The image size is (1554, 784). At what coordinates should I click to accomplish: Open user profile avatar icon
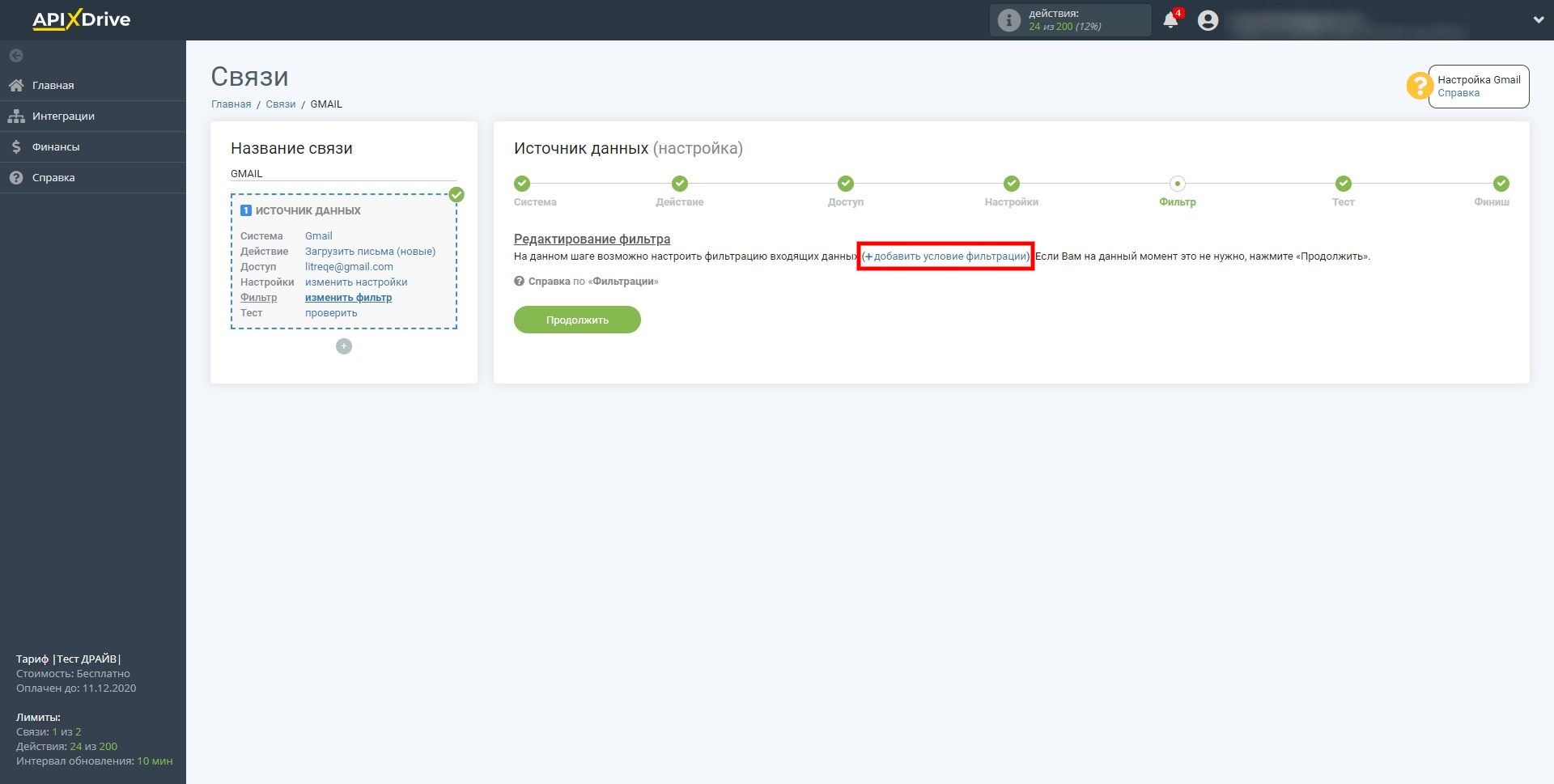(1208, 20)
